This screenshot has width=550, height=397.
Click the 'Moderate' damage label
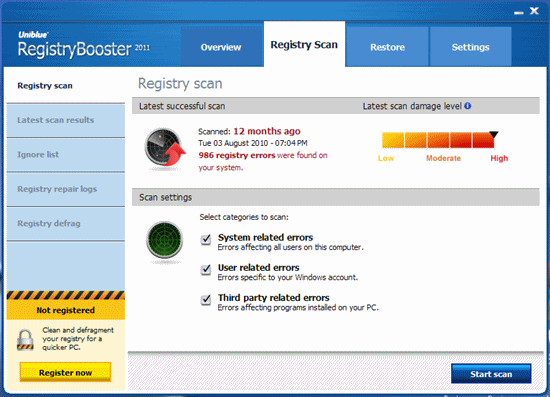[x=443, y=158]
